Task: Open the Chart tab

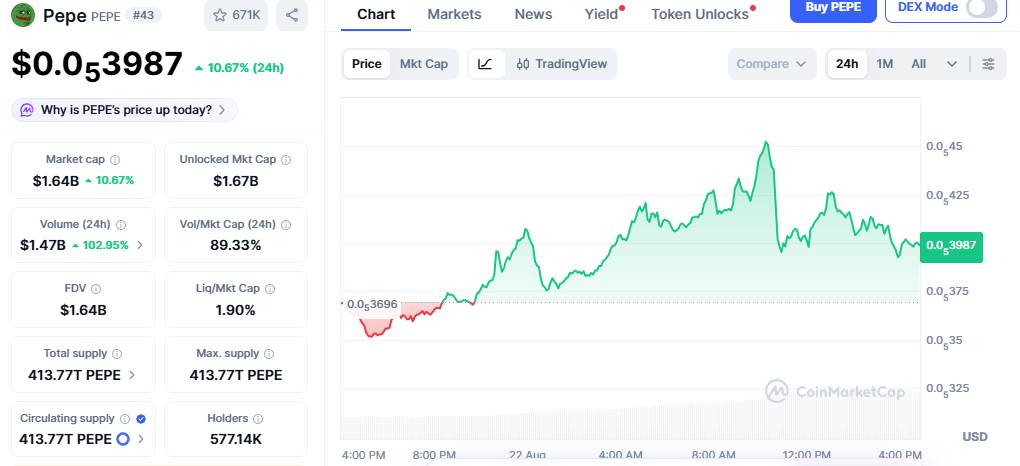Action: click(376, 14)
